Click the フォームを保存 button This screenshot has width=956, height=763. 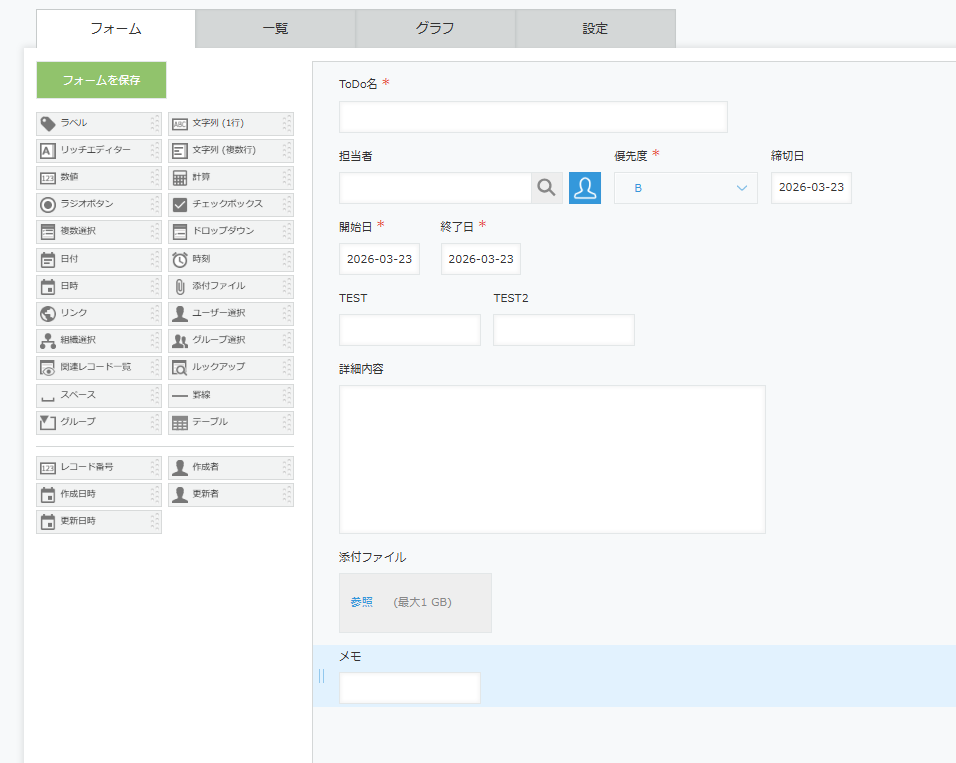pyautogui.click(x=101, y=80)
